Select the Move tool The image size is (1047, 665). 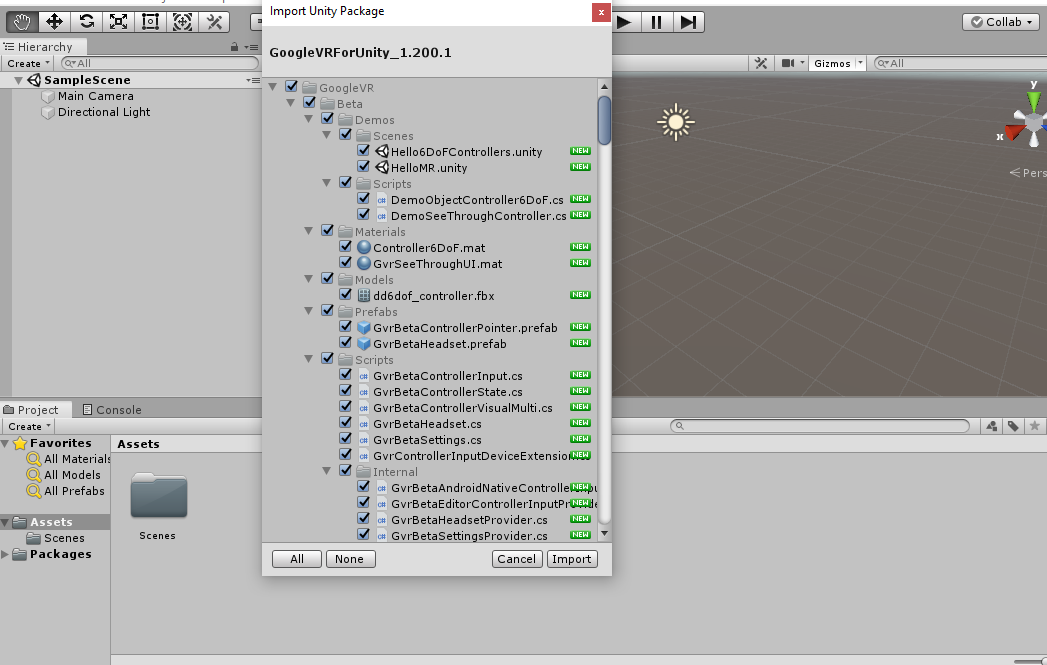54,22
